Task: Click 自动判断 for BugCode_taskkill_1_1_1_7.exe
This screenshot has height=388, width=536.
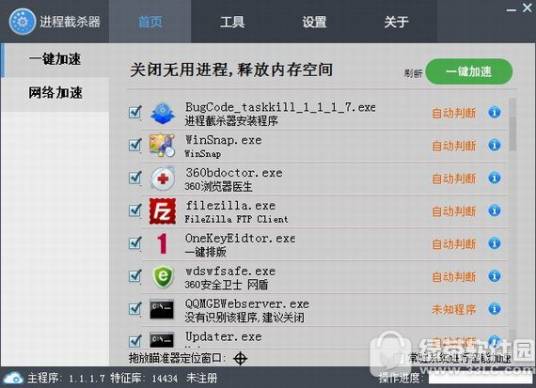Action: (454, 113)
